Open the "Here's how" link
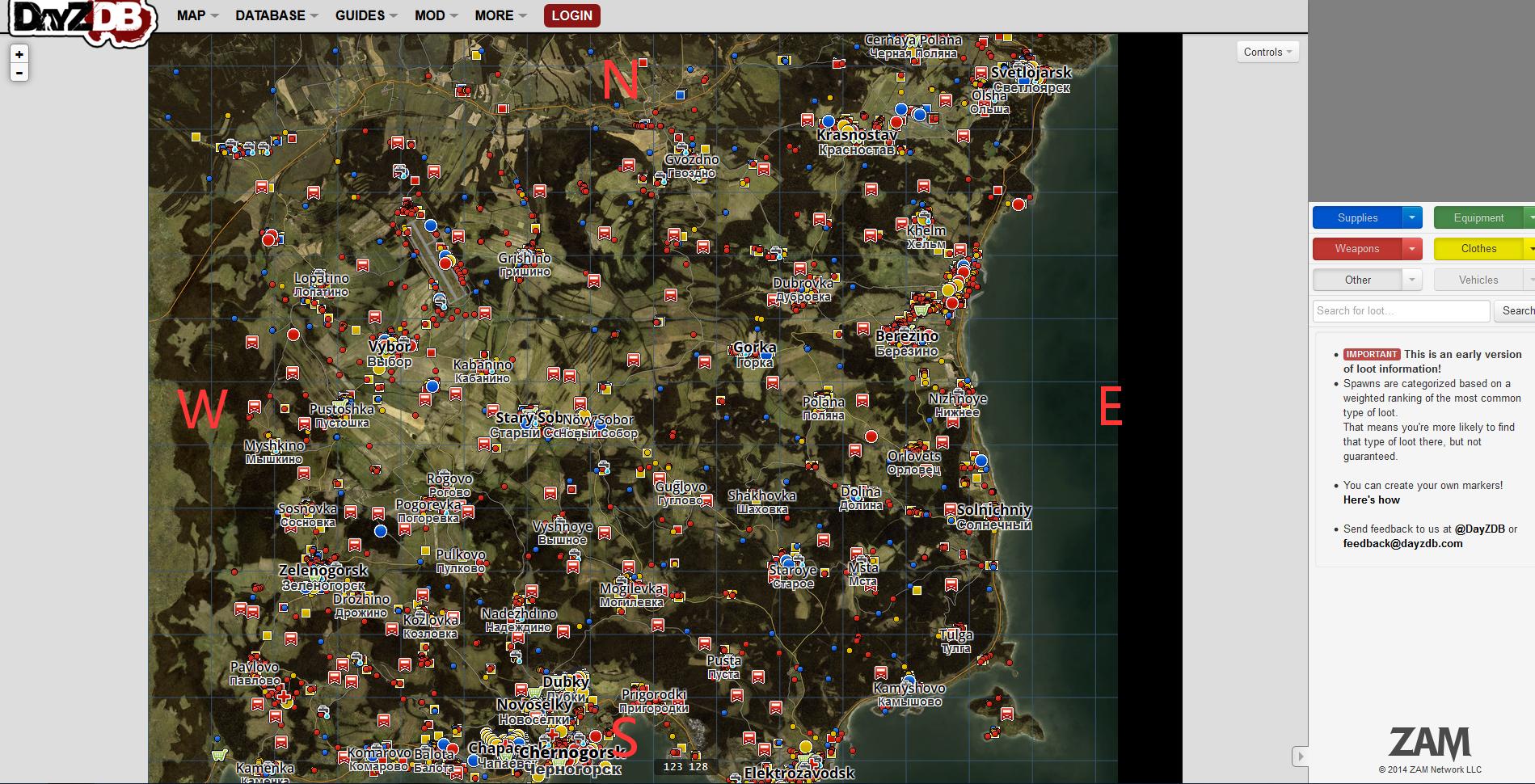1535x784 pixels. tap(1372, 500)
